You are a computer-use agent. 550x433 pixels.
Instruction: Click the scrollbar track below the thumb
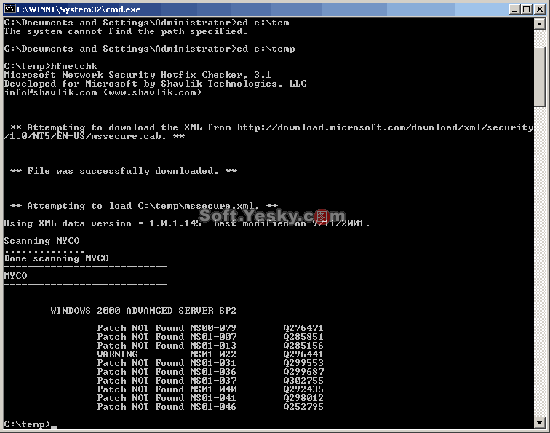540,260
